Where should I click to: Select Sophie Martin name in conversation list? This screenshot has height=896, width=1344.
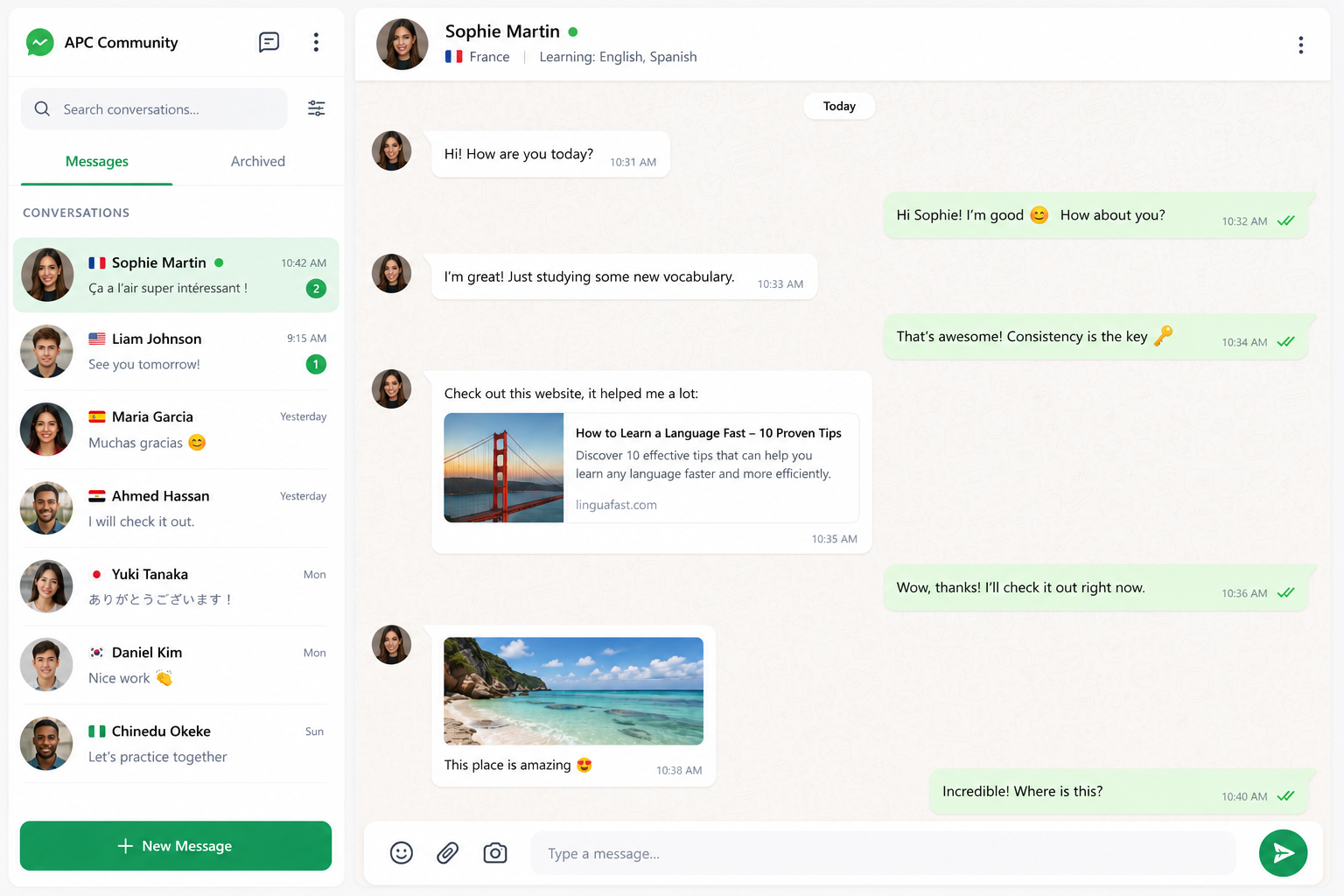(159, 262)
